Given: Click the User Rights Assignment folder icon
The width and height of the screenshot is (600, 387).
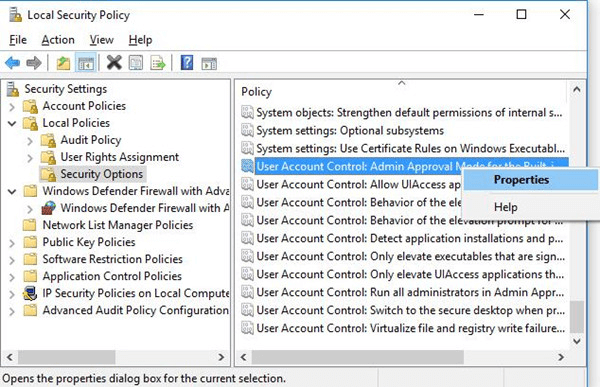Looking at the screenshot, I should [48, 157].
